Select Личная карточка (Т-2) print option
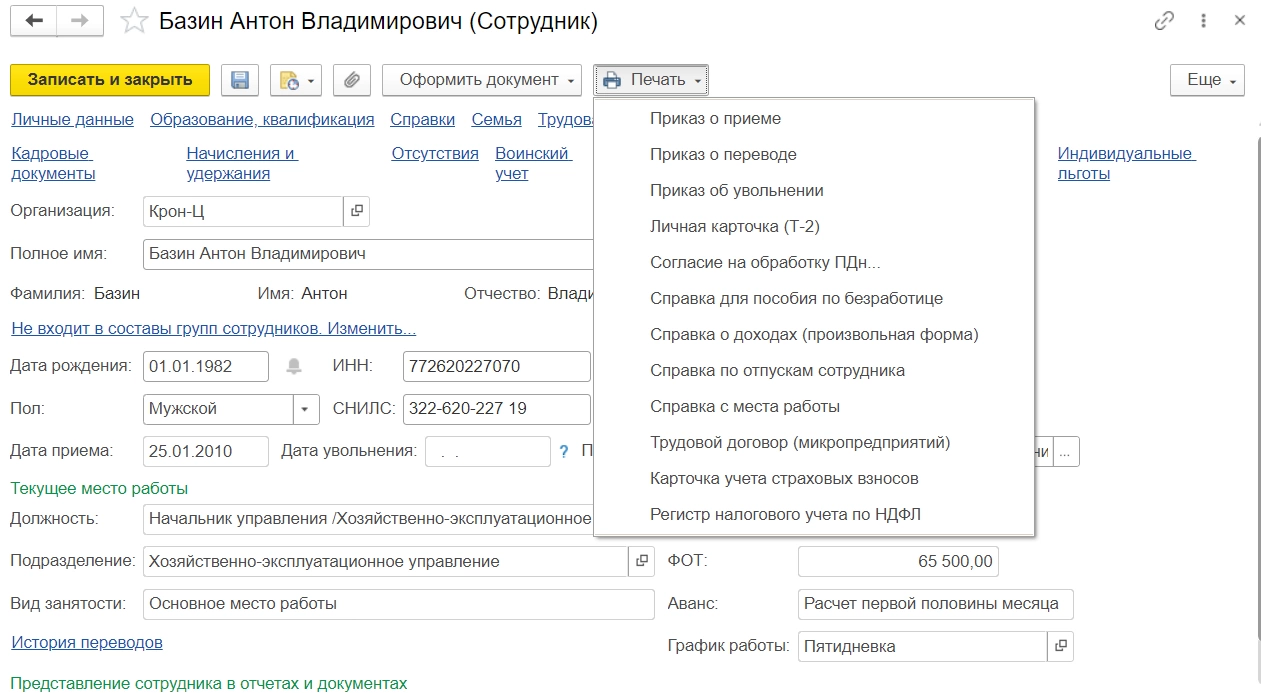This screenshot has width=1261, height=693. click(734, 226)
